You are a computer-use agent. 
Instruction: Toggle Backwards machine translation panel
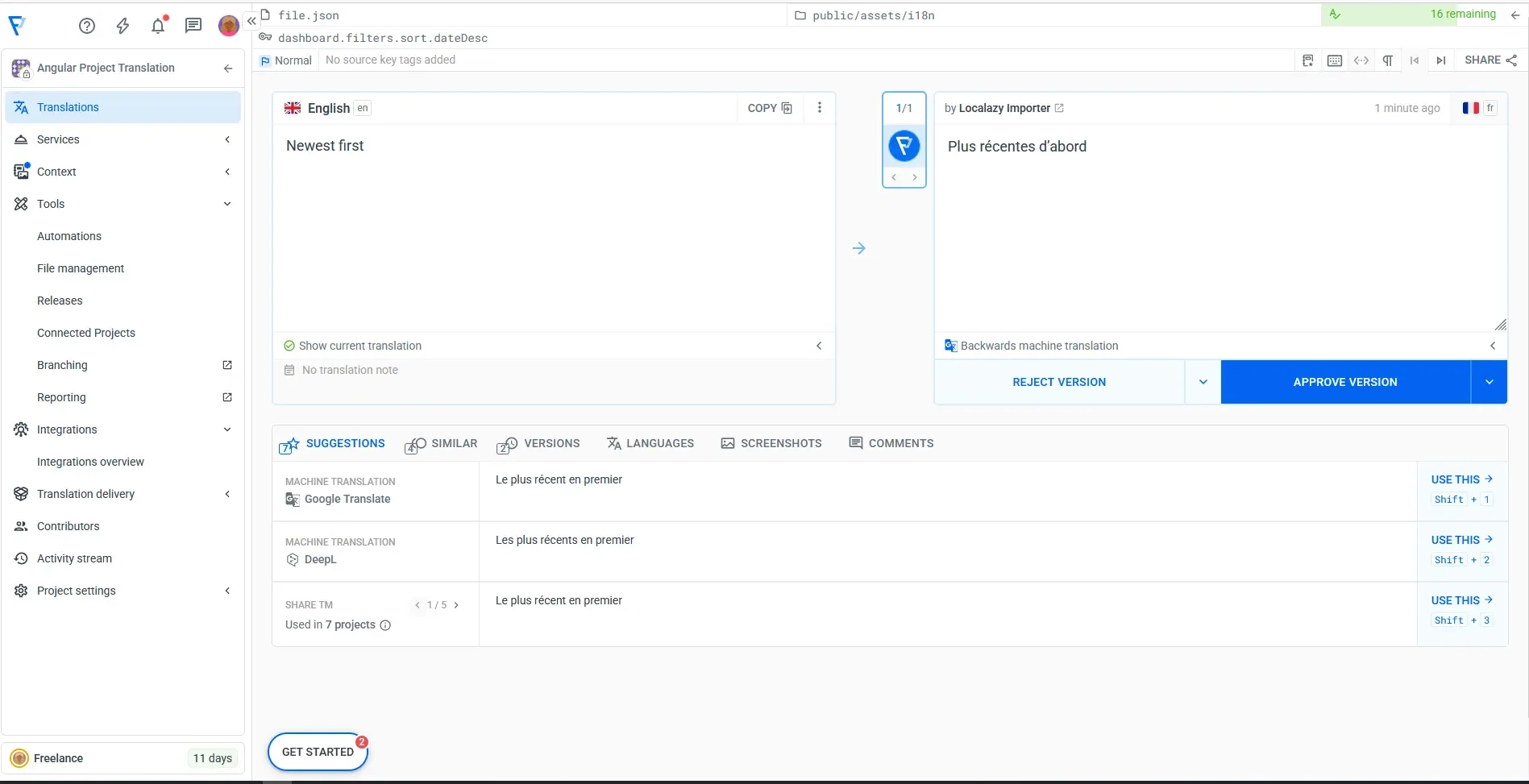pos(1039,346)
